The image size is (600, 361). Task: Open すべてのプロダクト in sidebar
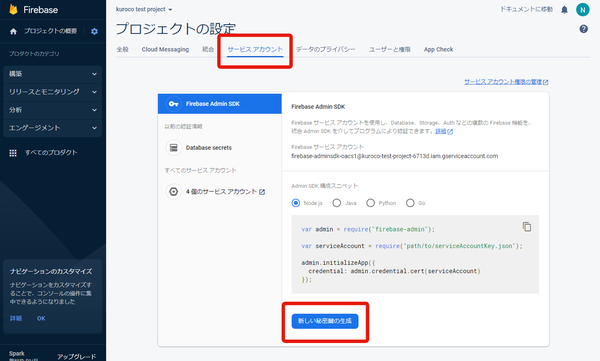pos(51,153)
